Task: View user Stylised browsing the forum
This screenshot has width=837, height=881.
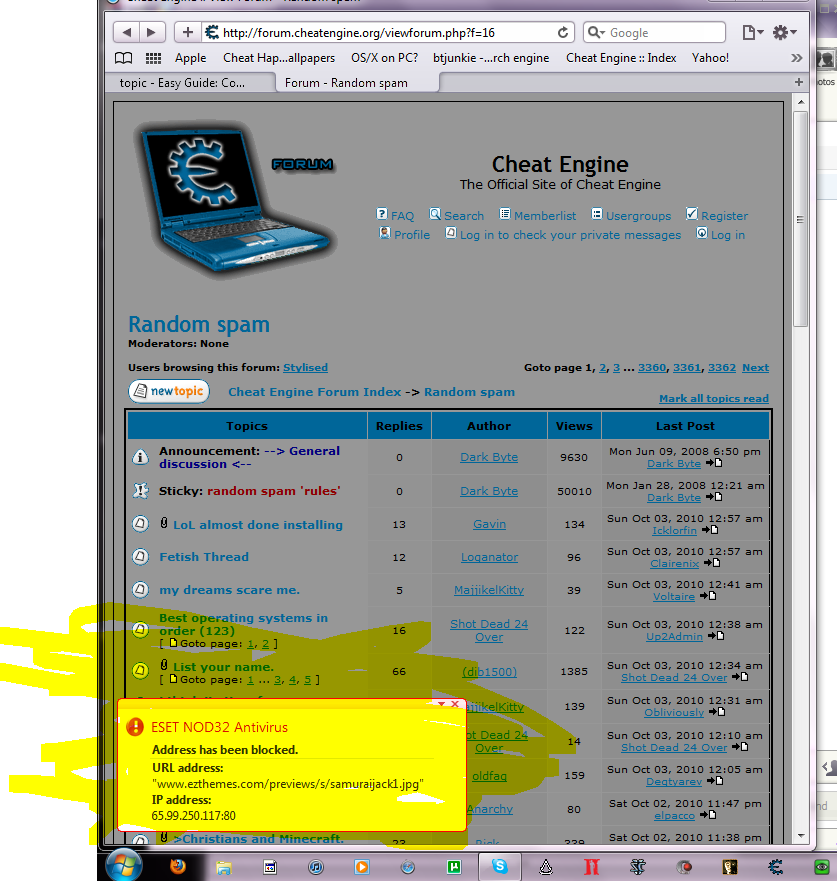Action: pos(305,367)
